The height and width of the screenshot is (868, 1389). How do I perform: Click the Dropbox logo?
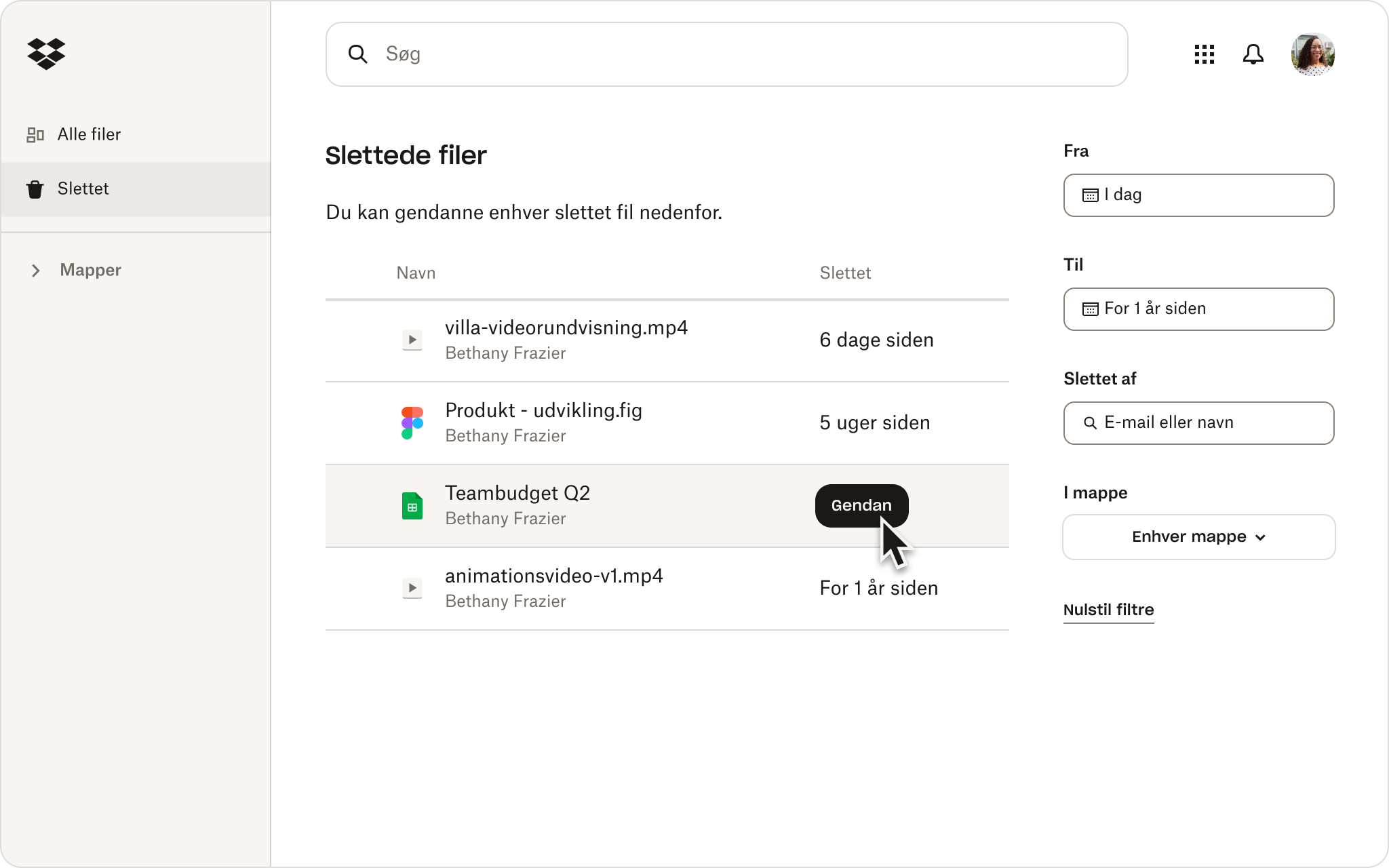click(46, 54)
